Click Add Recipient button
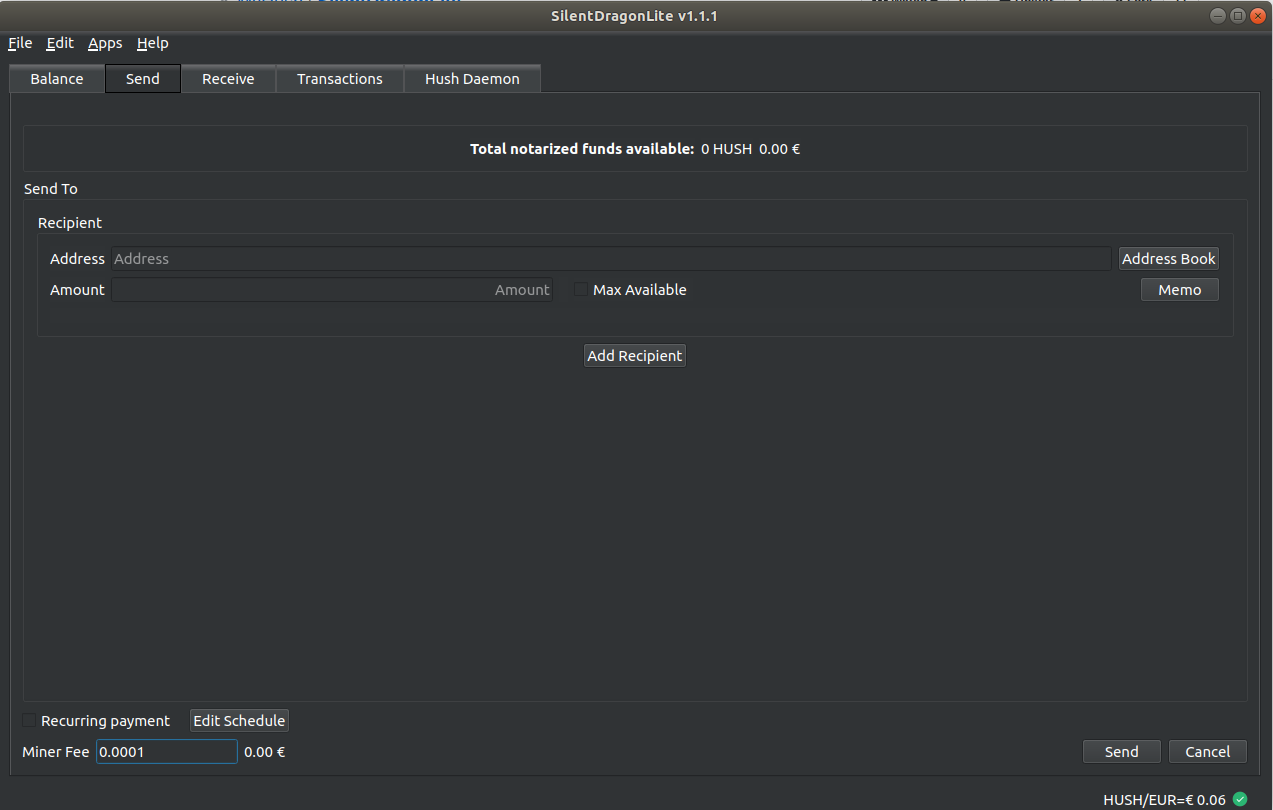This screenshot has height=810, width=1273. click(635, 356)
